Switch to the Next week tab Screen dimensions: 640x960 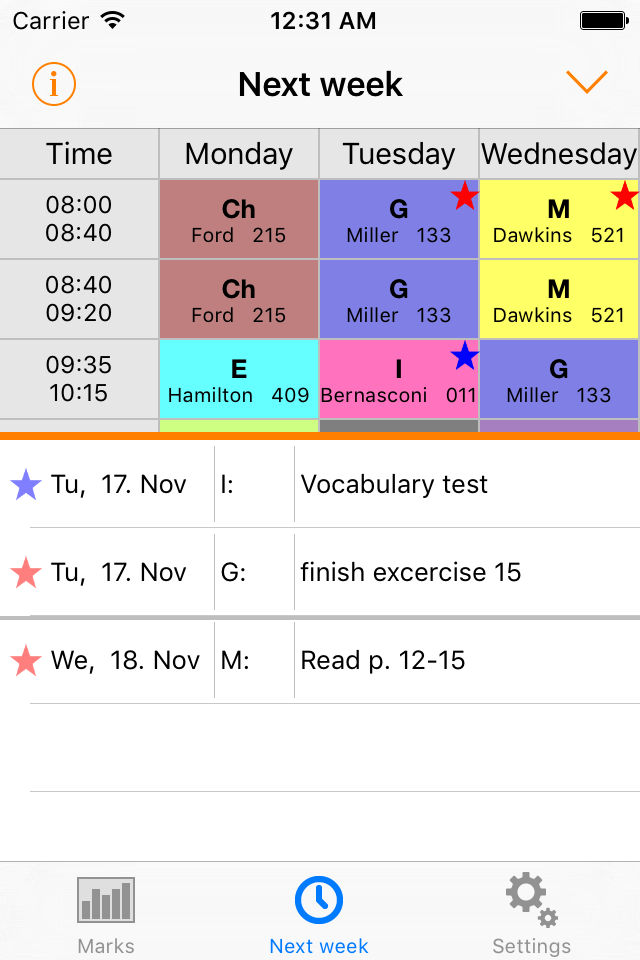[319, 915]
